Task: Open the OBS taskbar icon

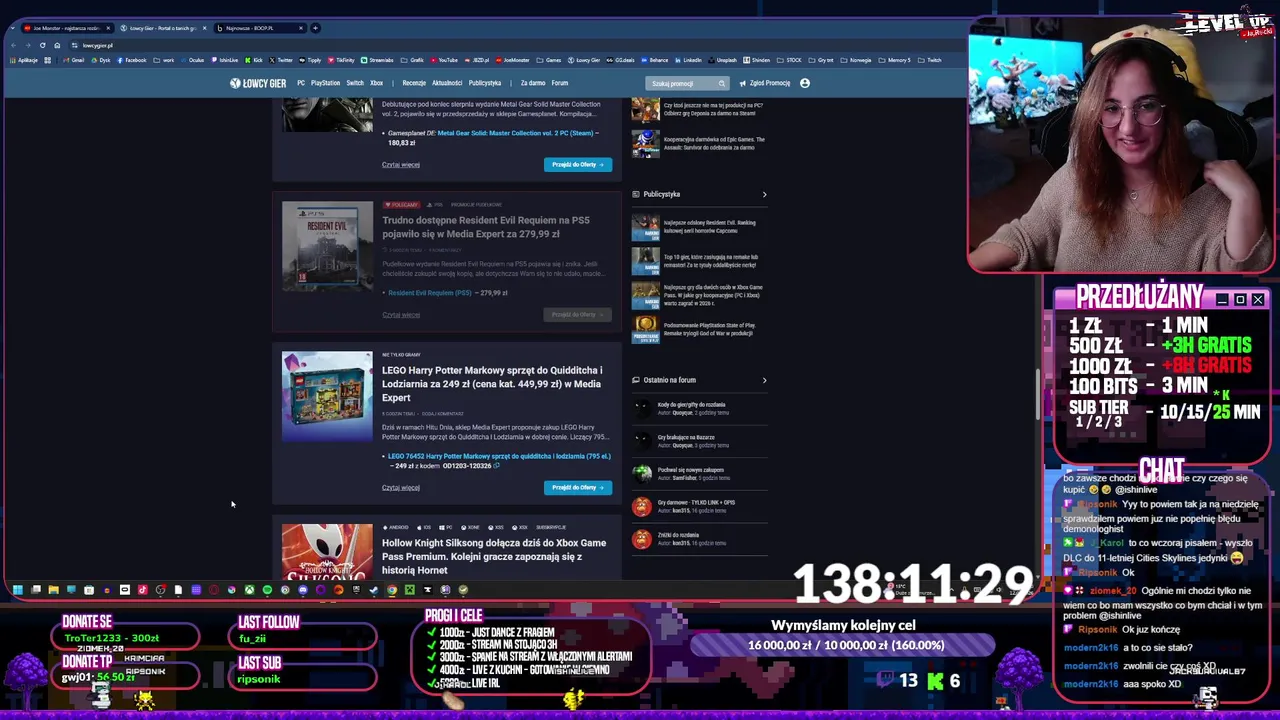Action: point(160,590)
